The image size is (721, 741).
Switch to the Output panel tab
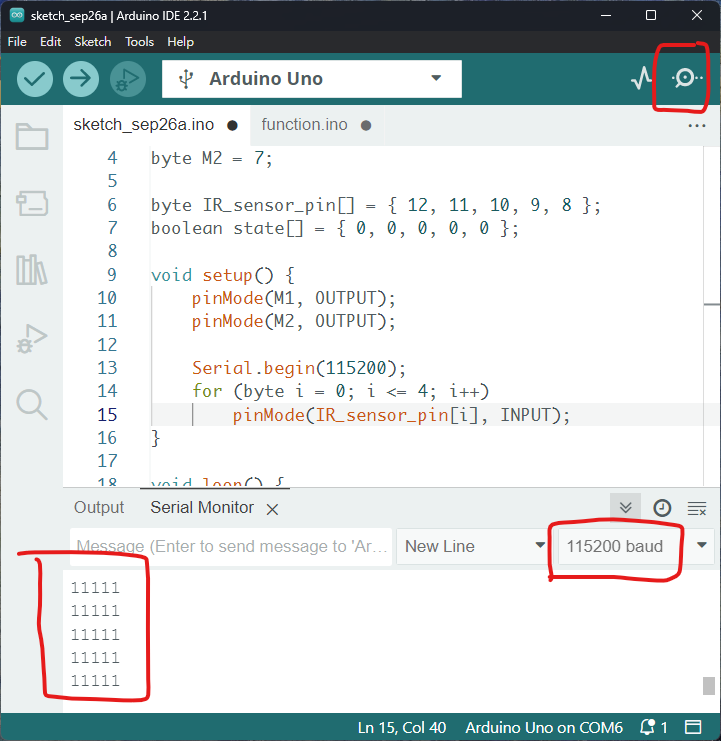pos(99,508)
